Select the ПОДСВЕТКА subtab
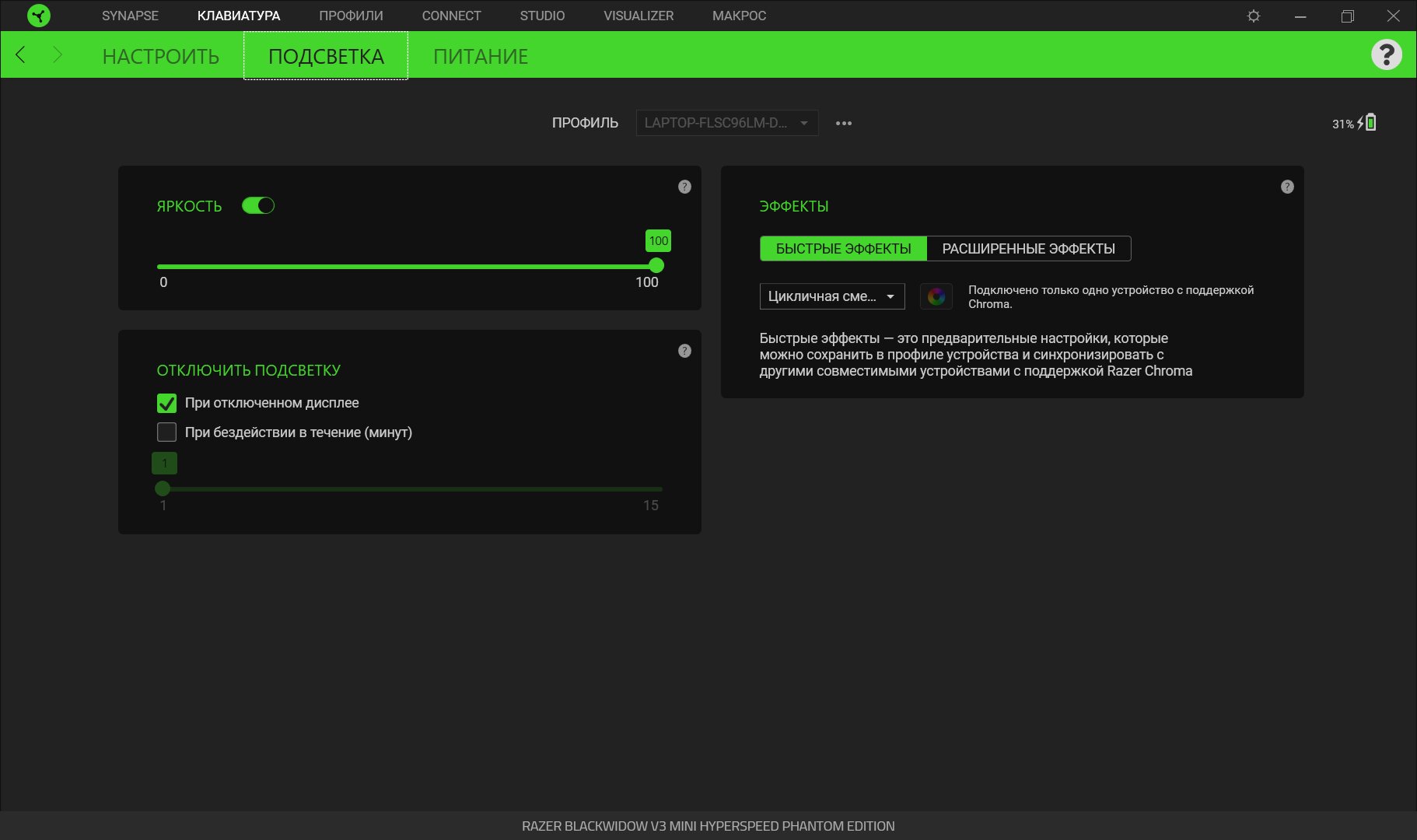The width and height of the screenshot is (1417, 840). pyautogui.click(x=326, y=56)
